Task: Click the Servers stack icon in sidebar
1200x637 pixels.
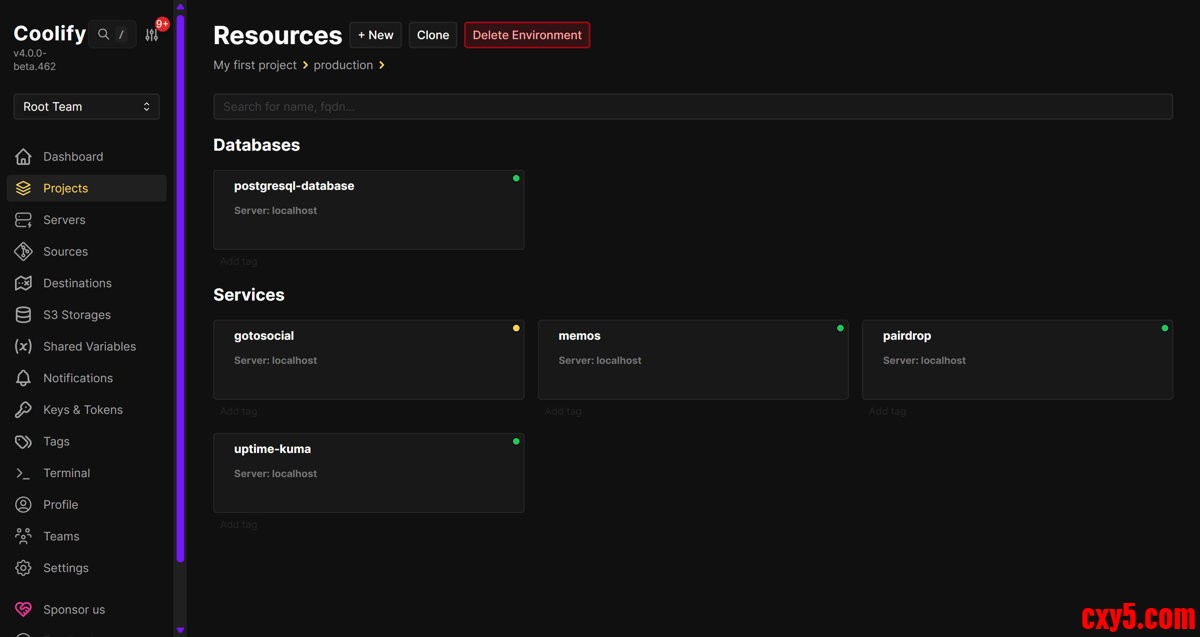Action: pos(23,220)
